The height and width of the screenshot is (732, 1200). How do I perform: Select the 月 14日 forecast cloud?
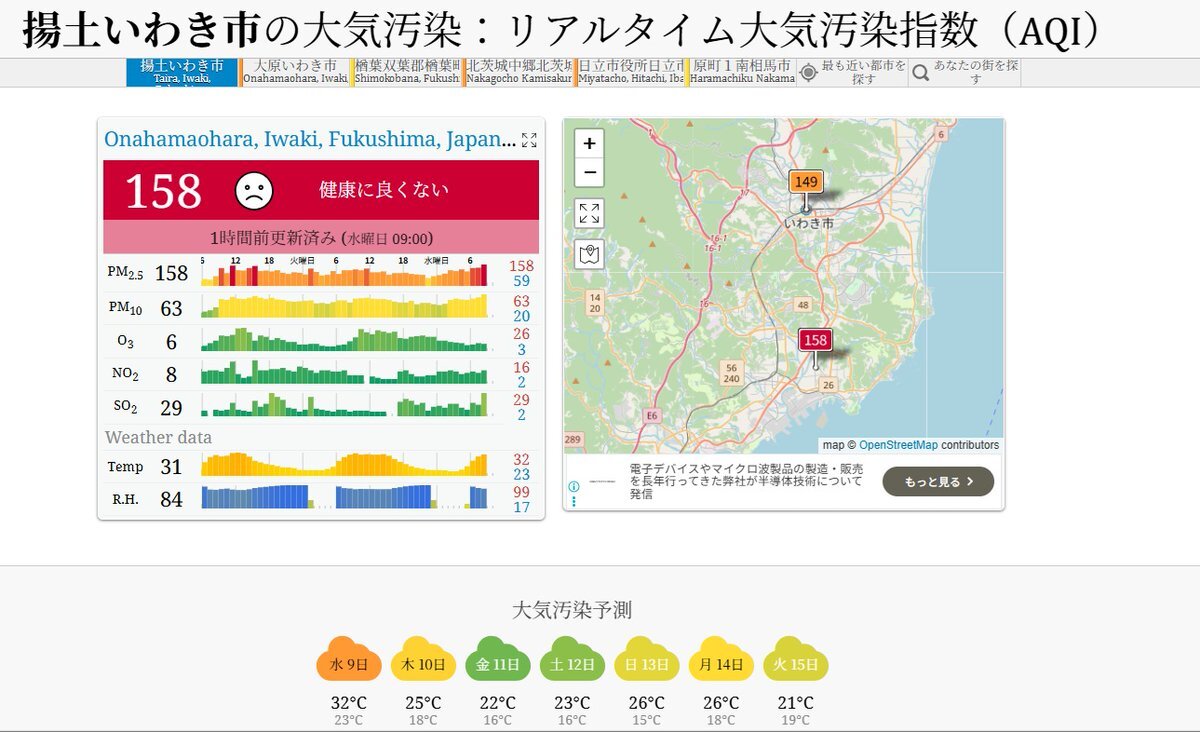721,661
